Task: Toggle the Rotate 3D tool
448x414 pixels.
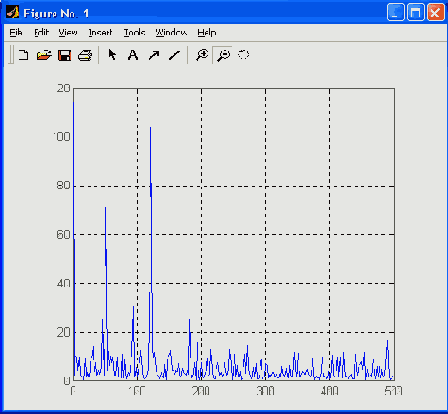Action: (x=243, y=54)
